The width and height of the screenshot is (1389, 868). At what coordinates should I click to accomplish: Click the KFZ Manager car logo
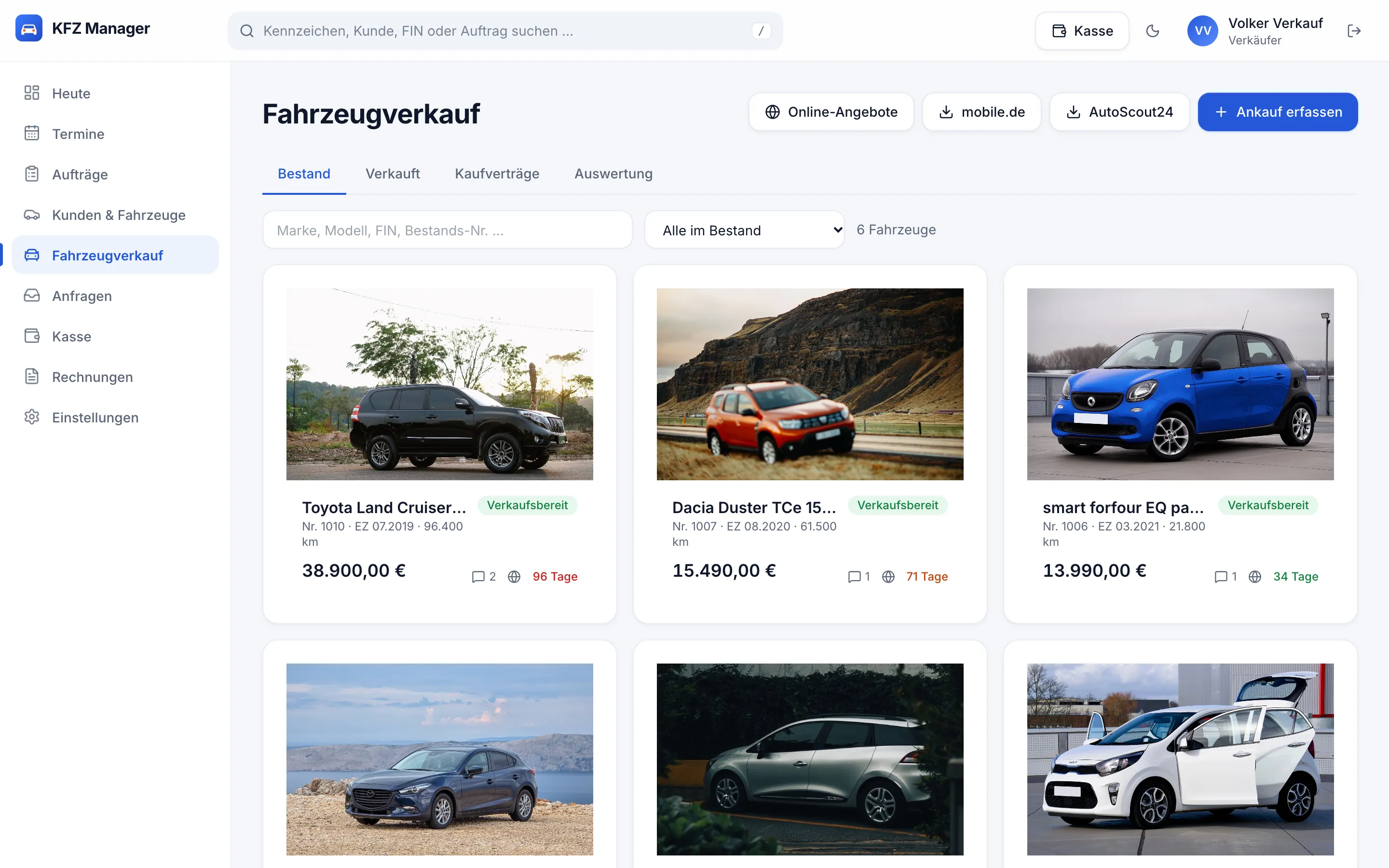click(29, 28)
